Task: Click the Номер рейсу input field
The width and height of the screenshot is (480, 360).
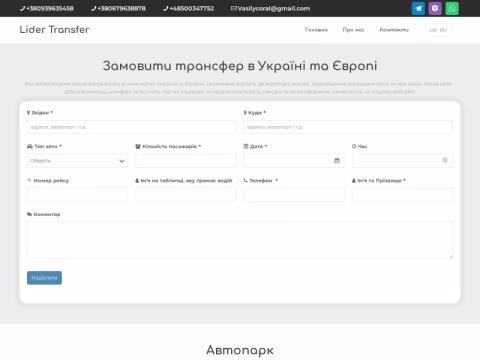Action: click(77, 195)
